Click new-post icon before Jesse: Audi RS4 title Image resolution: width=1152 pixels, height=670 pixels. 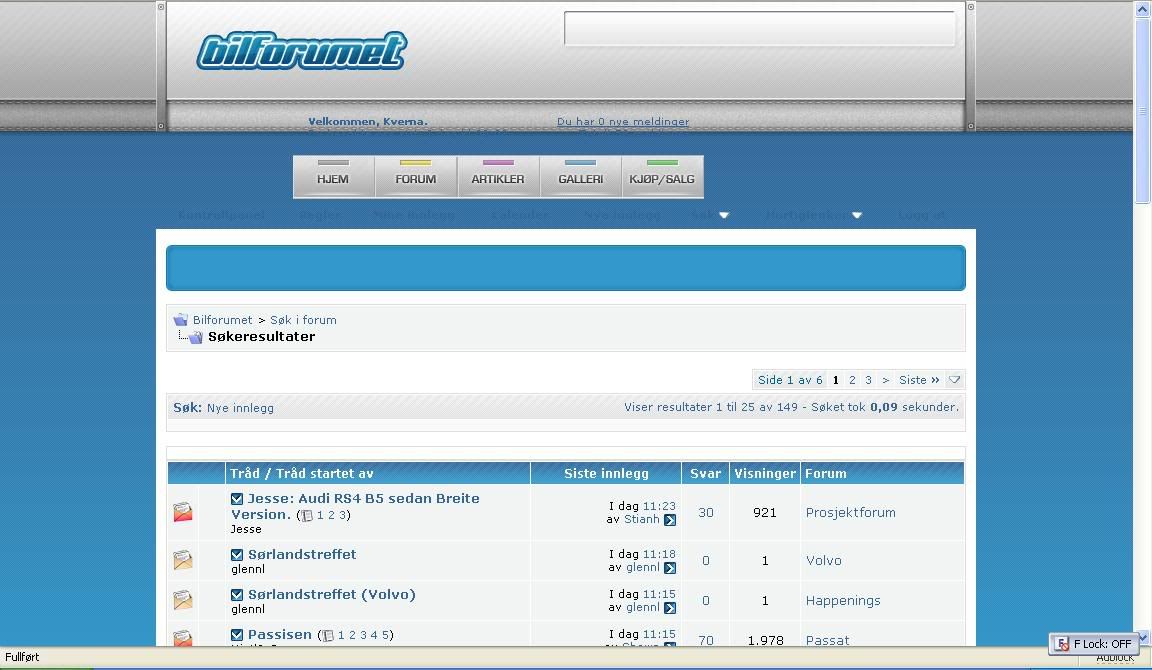click(237, 499)
